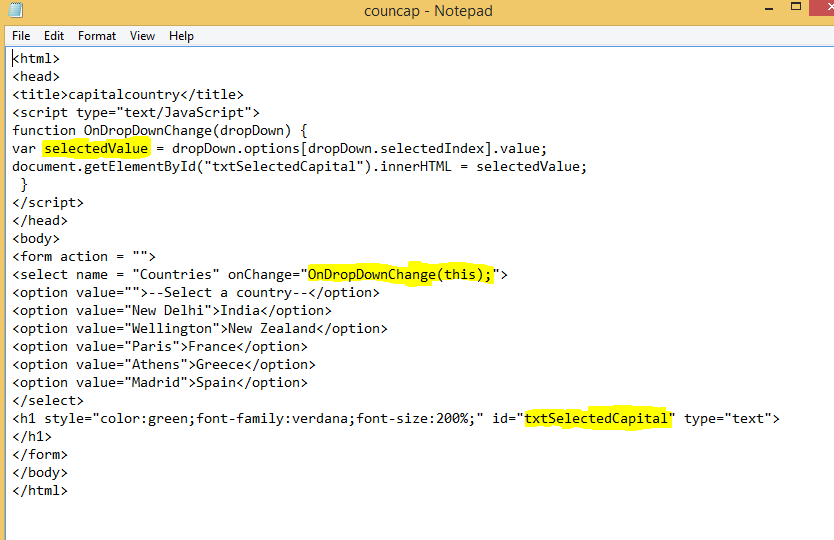Open the Edit menu
This screenshot has height=540, width=834.
pyautogui.click(x=54, y=36)
